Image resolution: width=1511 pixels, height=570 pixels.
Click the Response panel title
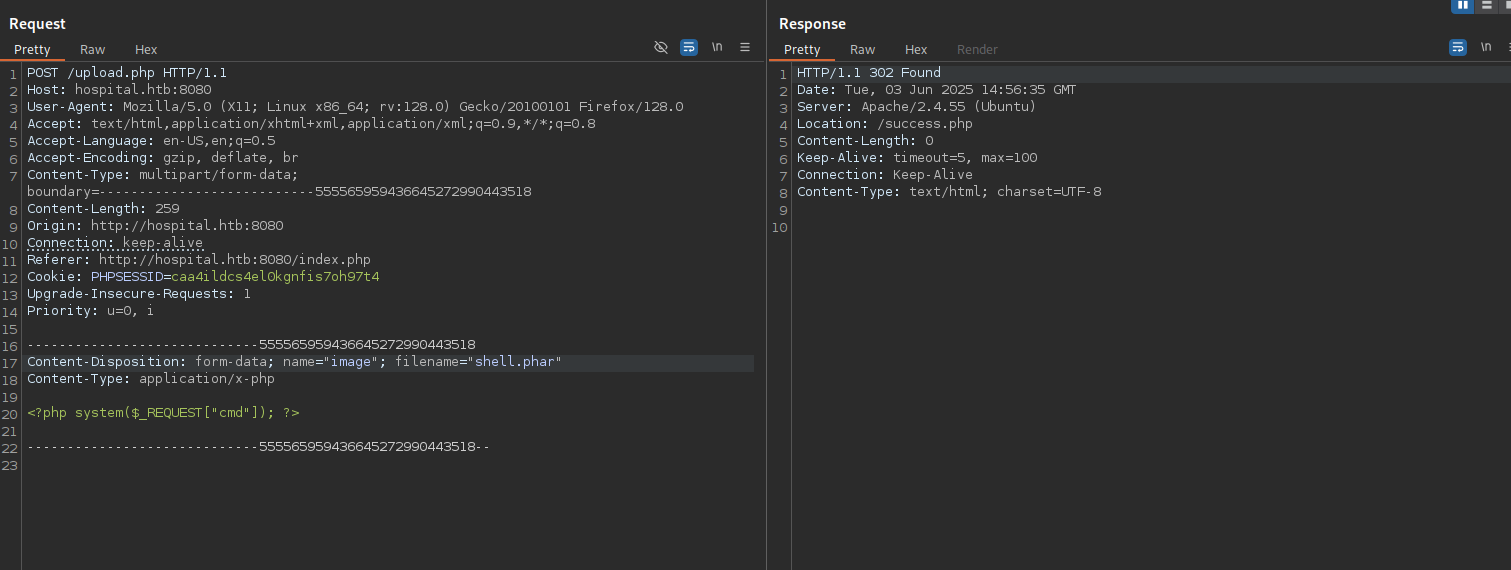click(812, 24)
